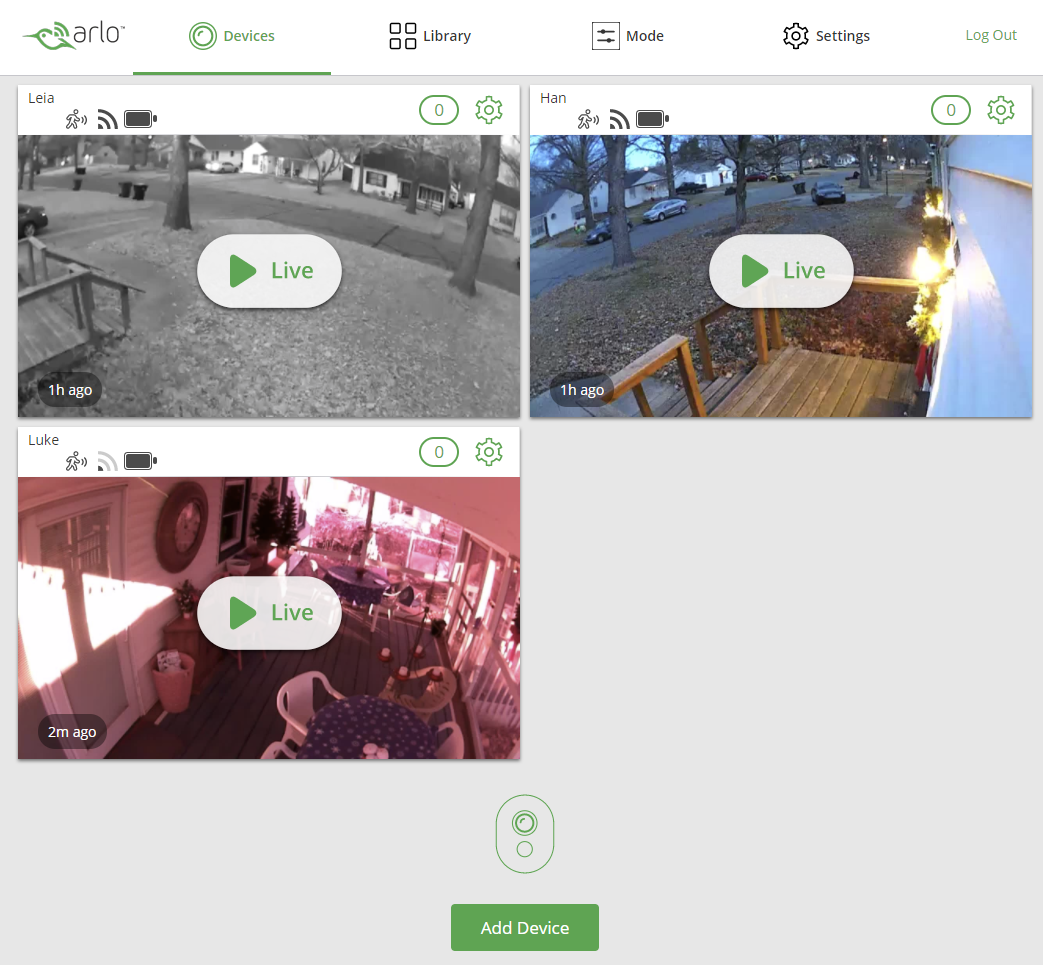Start live stream on Leia camera
The width and height of the screenshot is (1043, 965).
(x=270, y=271)
